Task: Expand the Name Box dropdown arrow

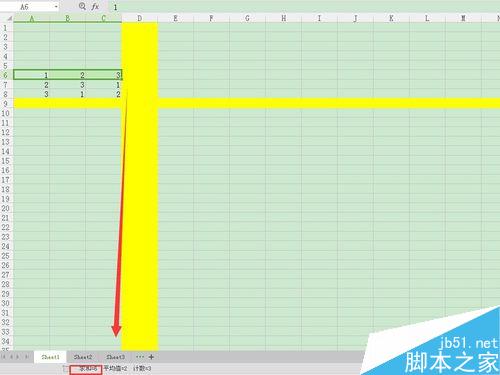Action: [56, 7]
